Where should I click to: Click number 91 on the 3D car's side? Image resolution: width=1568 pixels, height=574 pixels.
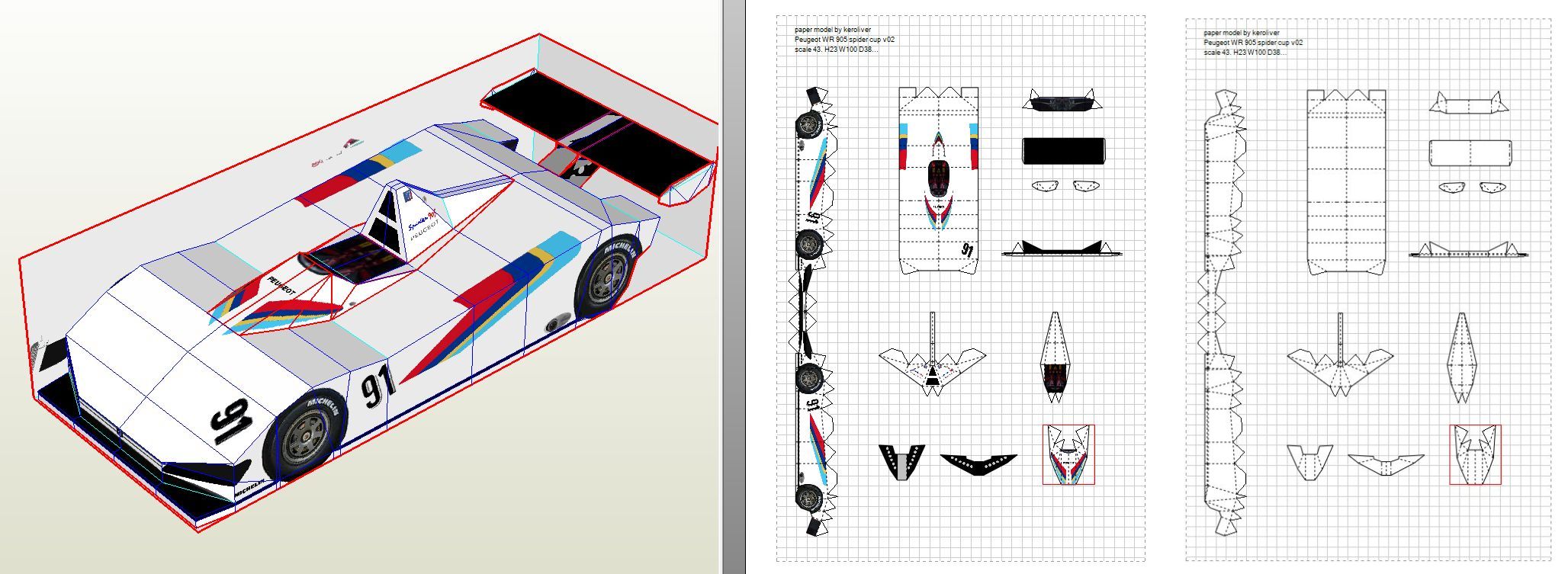point(377,386)
